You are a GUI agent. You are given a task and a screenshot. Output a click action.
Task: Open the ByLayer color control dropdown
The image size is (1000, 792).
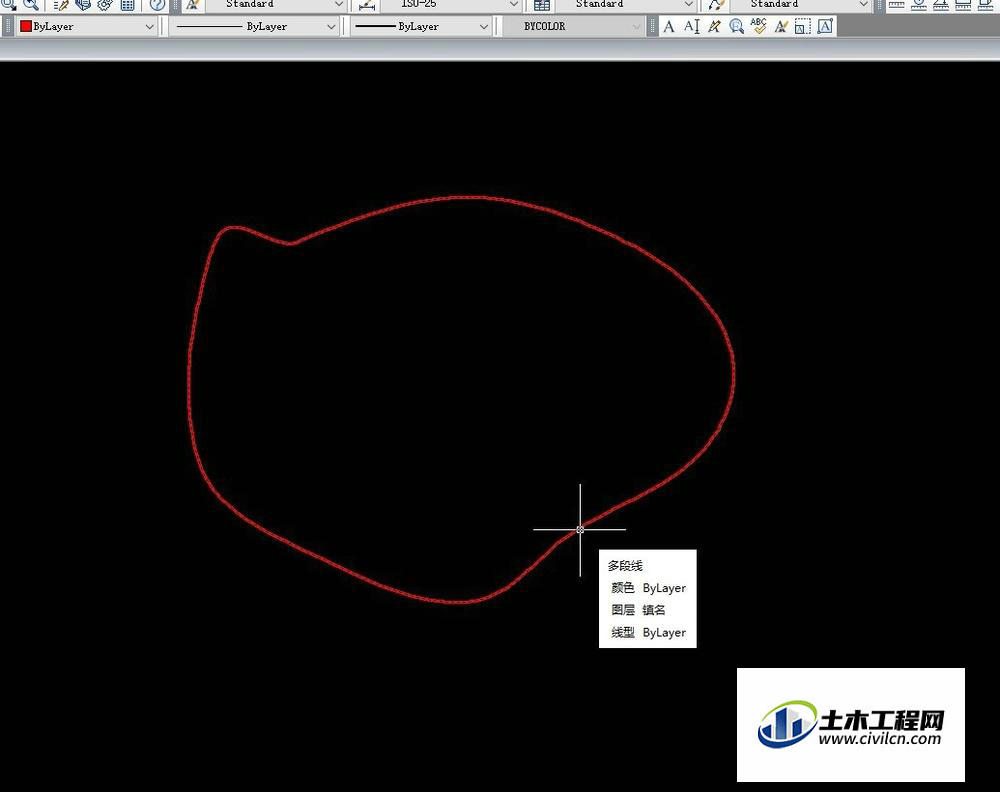(87, 27)
